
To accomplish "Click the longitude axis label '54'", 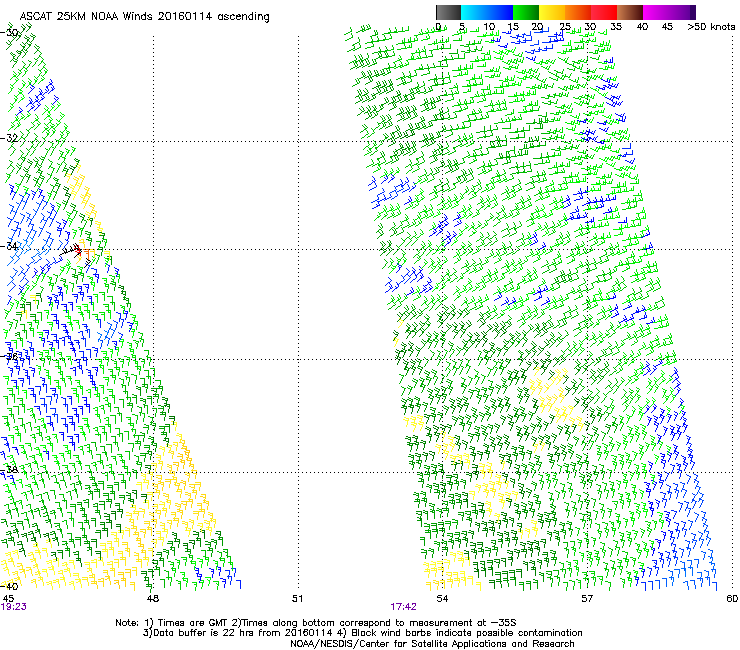I will pyautogui.click(x=442, y=599).
